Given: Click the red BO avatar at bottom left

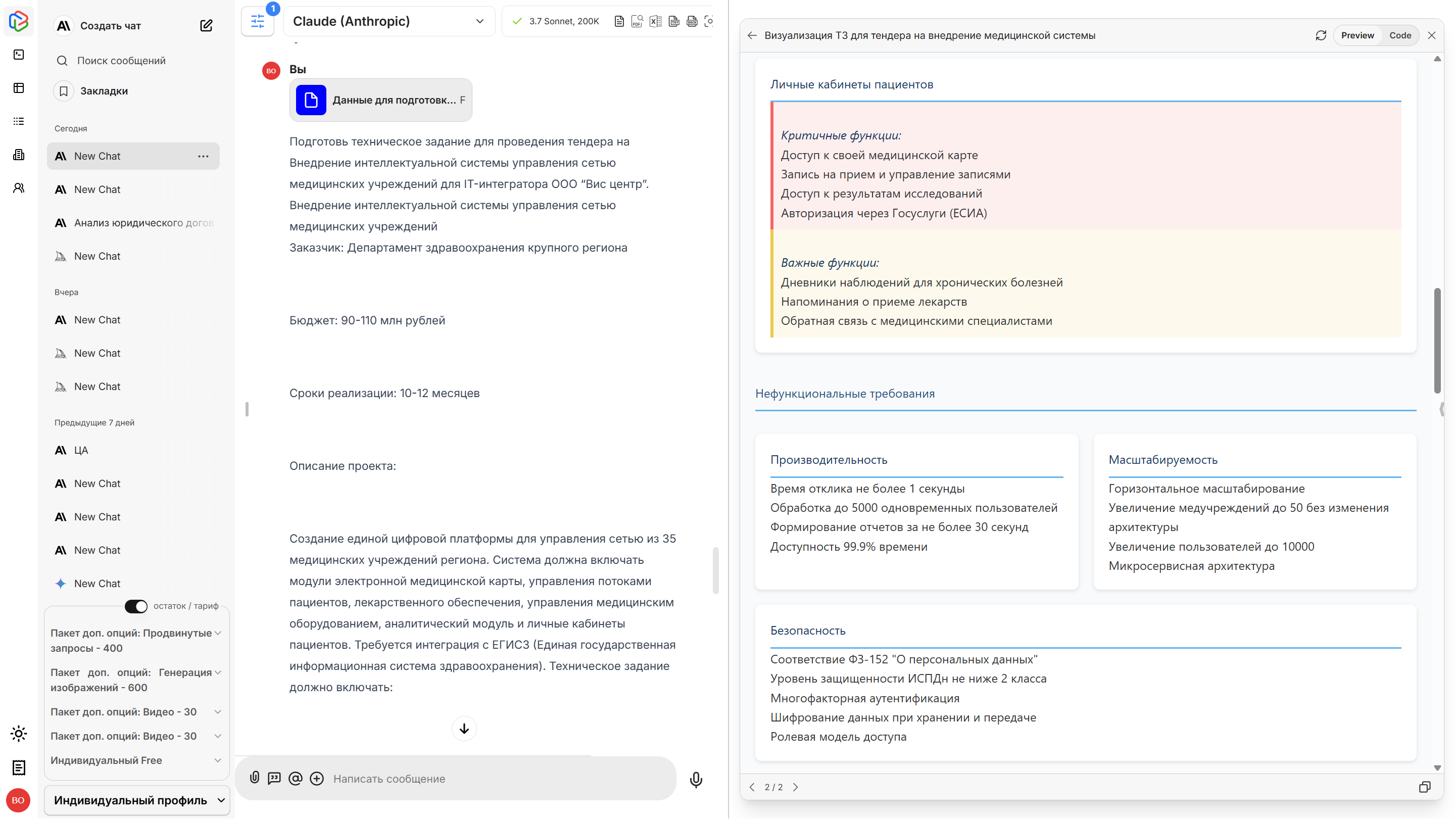Looking at the screenshot, I should point(18,800).
